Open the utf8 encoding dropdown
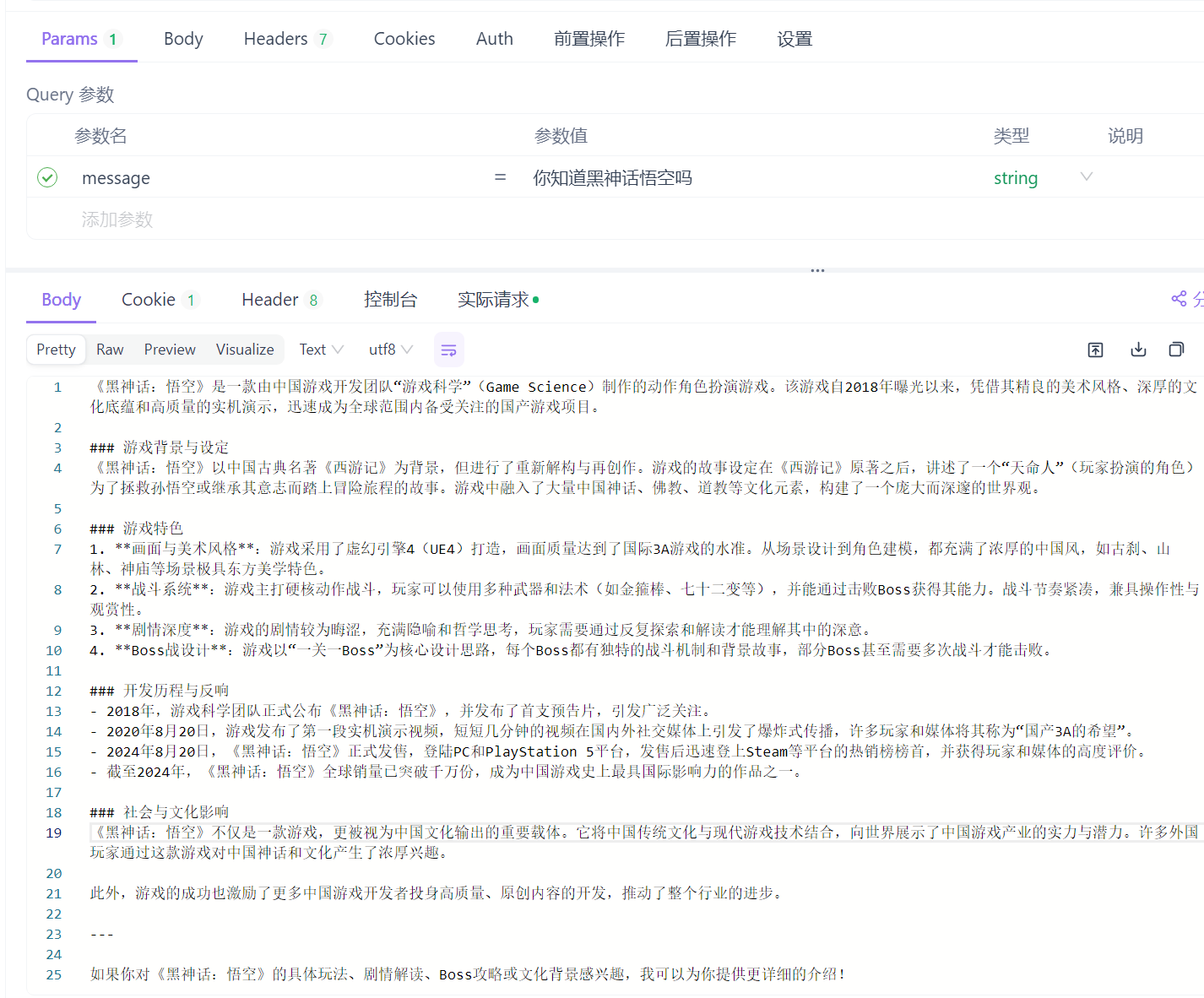This screenshot has height=998, width=1204. coord(390,350)
